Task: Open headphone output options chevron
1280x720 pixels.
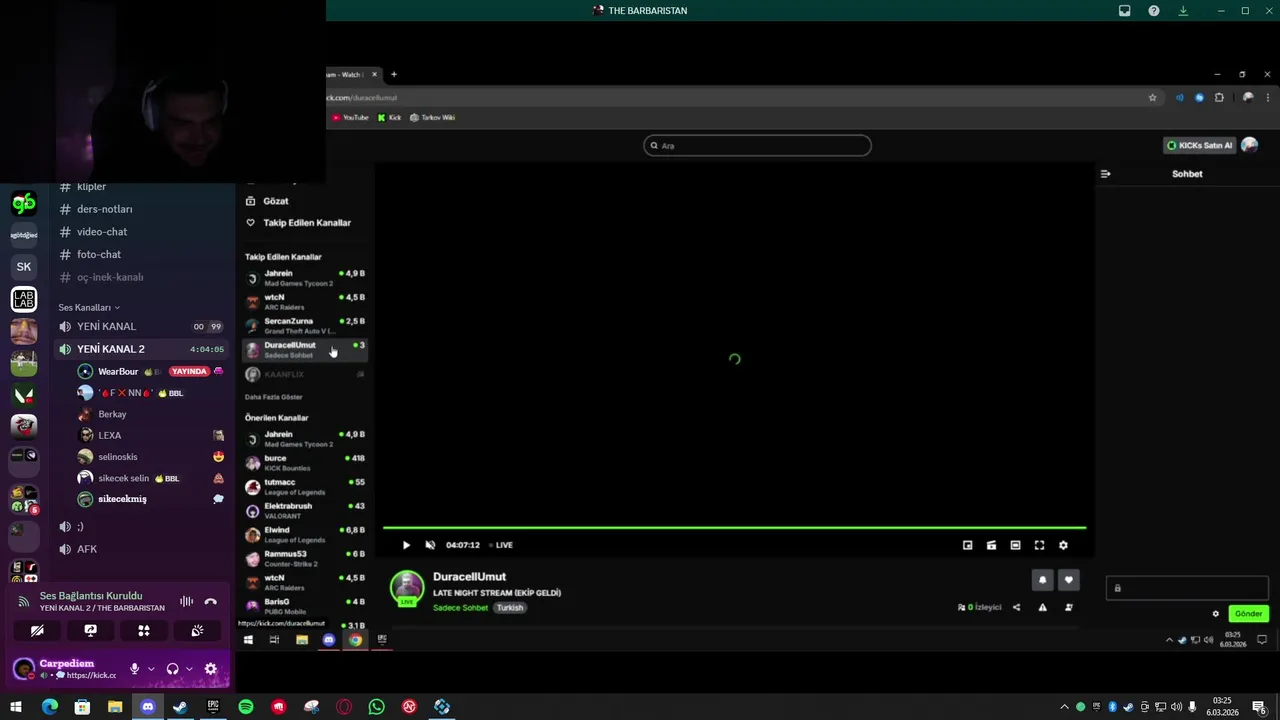Action: point(189,669)
